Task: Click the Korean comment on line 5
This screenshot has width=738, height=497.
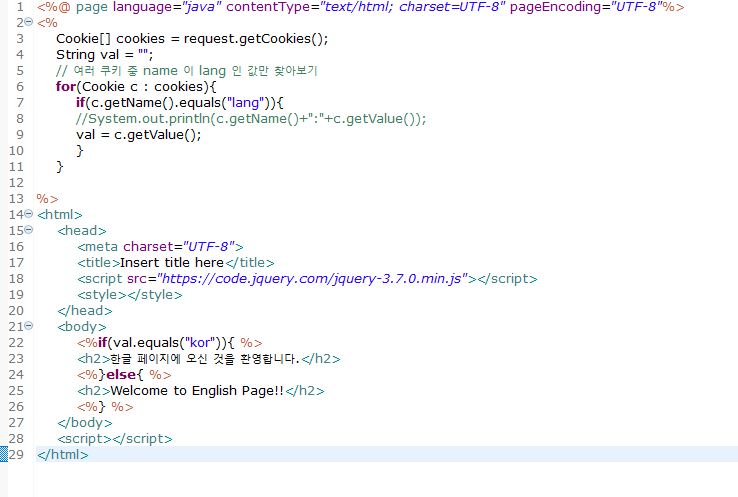Action: [187, 71]
